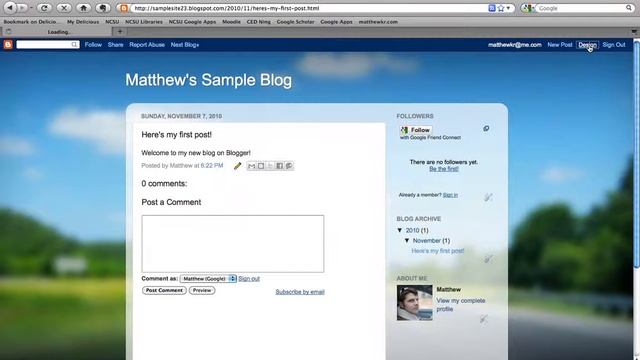The image size is (640, 360).
Task: Reload the page with the Reload button
Action: click(44, 8)
